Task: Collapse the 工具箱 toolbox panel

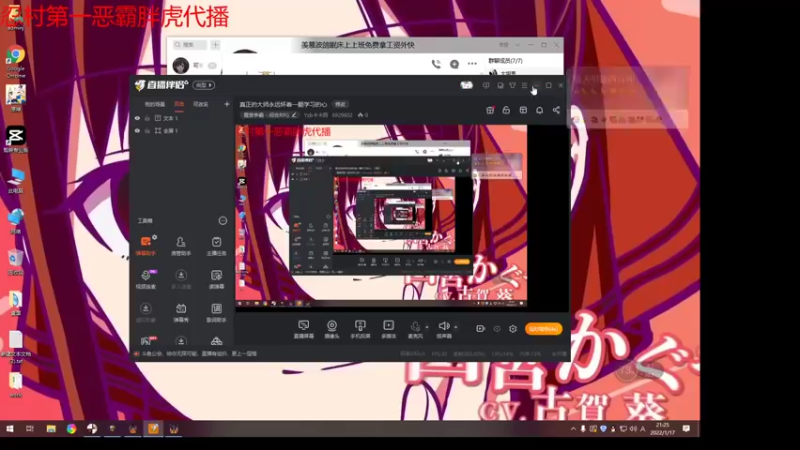Action: tap(222, 220)
